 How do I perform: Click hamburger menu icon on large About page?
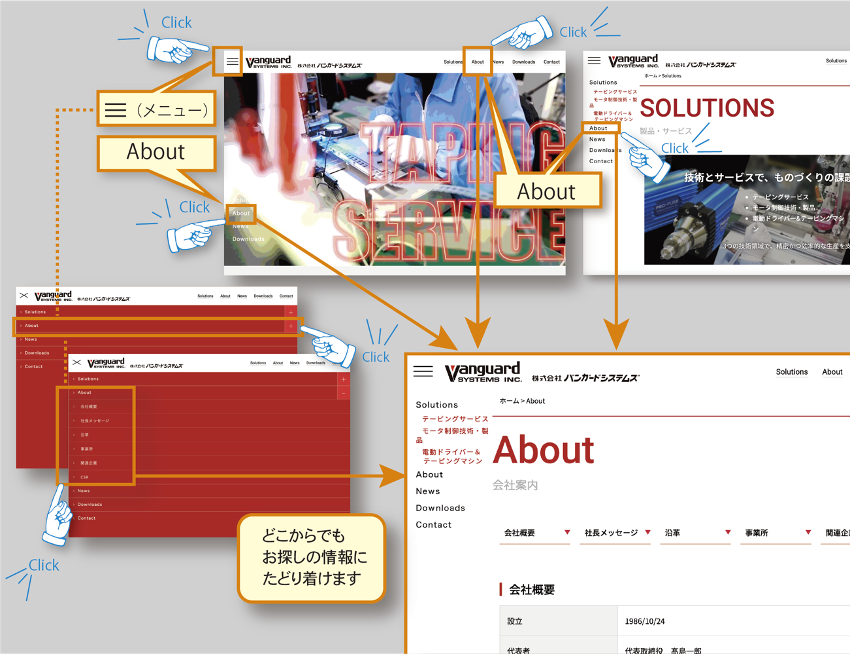(x=423, y=371)
